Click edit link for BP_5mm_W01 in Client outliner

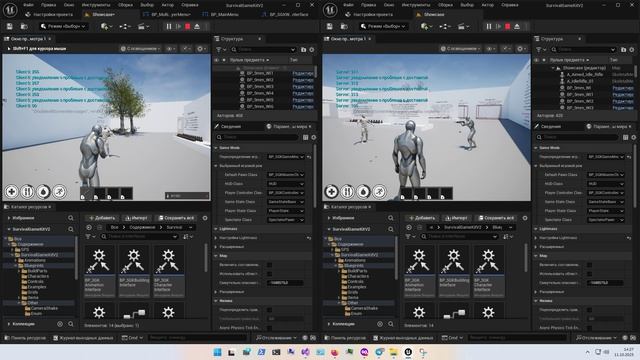tap(303, 73)
